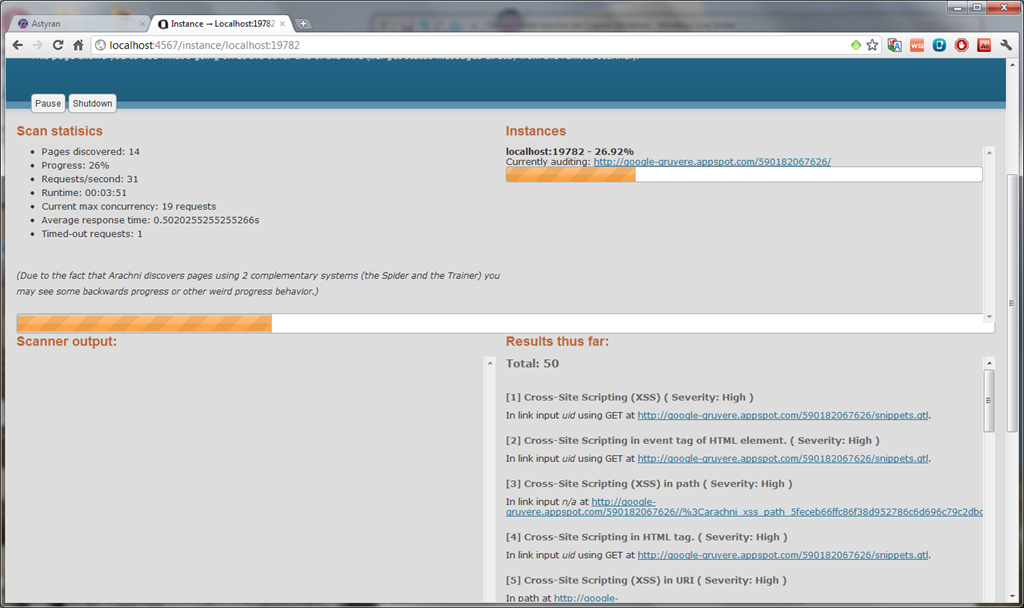Screen dimensions: 1024x608
Task: Close the Astyran tab
Action: [142, 24]
